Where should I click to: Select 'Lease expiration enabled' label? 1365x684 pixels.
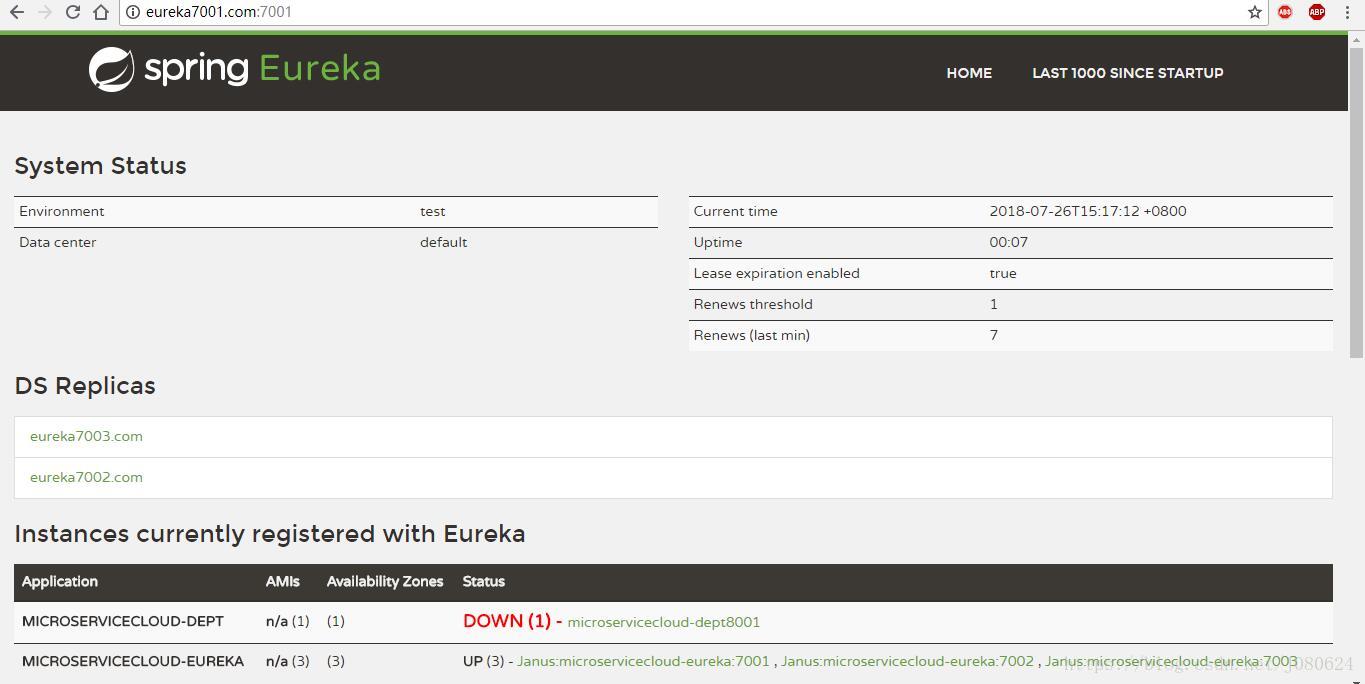coord(776,274)
